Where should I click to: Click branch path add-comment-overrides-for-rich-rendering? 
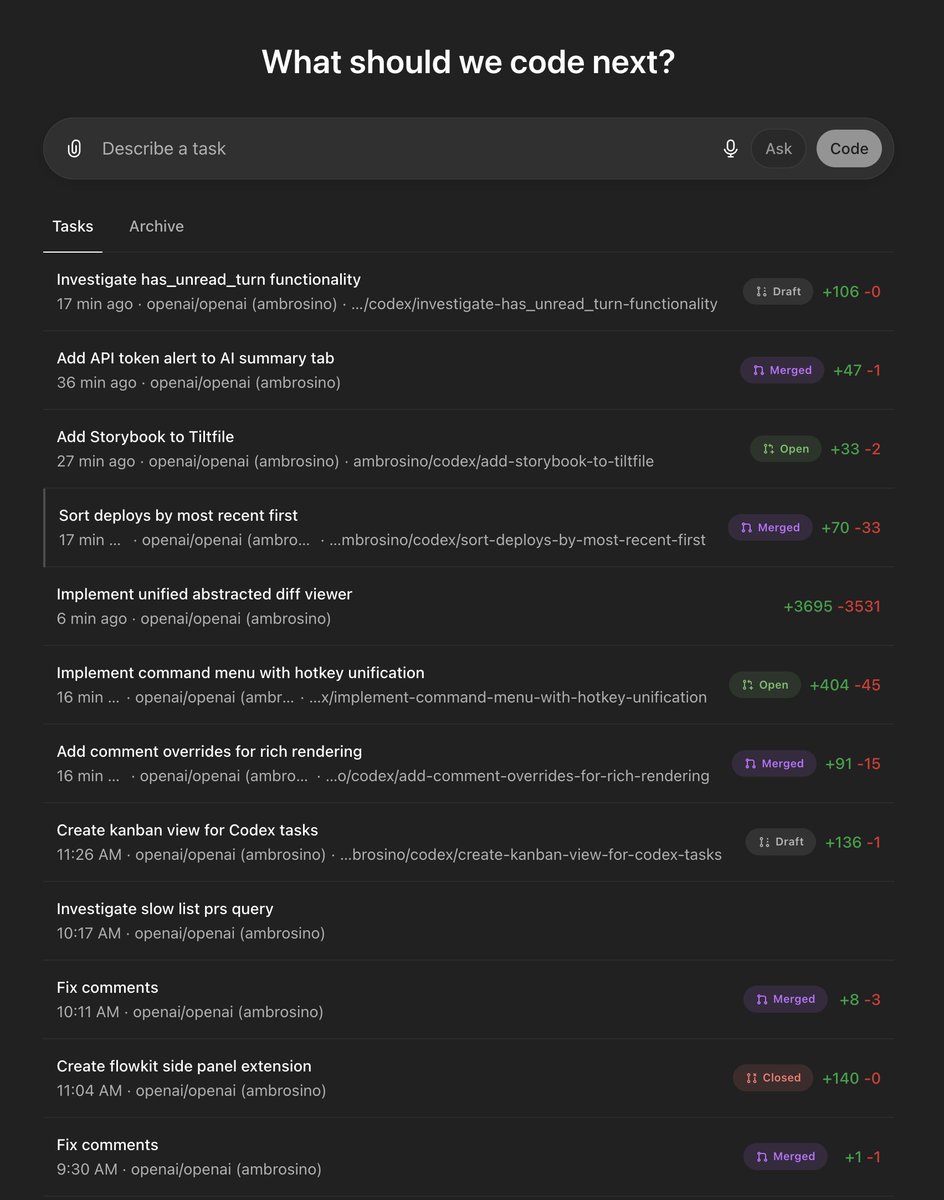click(x=517, y=776)
